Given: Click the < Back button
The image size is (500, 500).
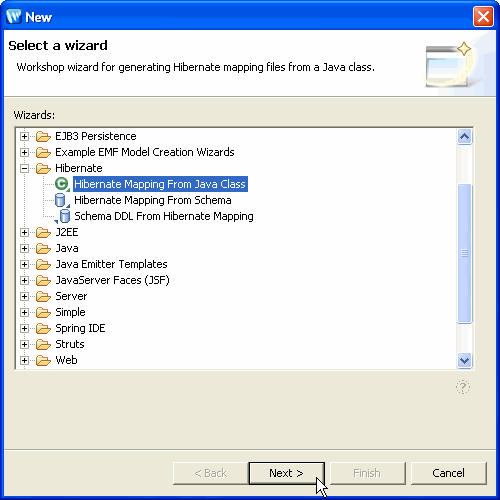Looking at the screenshot, I should click(211, 473).
